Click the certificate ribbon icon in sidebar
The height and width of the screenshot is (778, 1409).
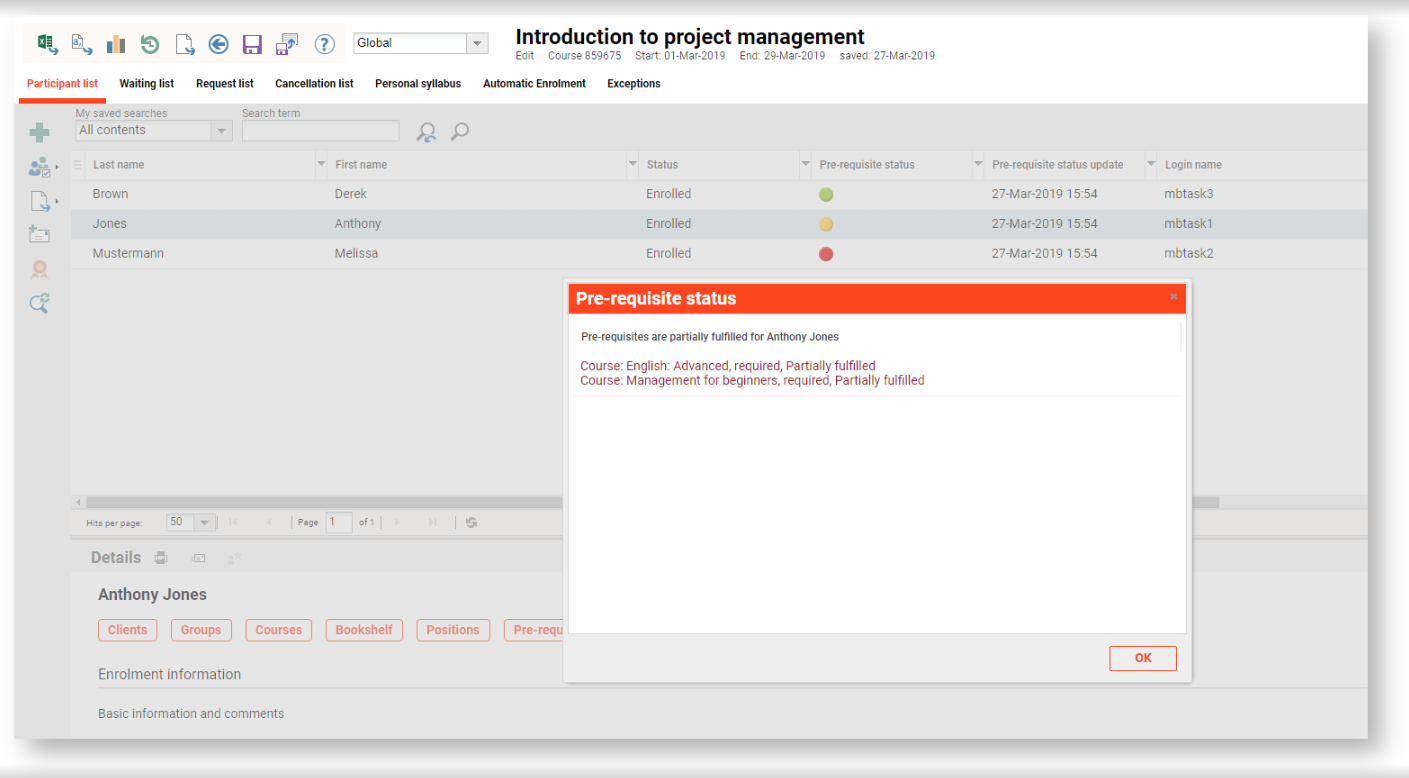[40, 269]
